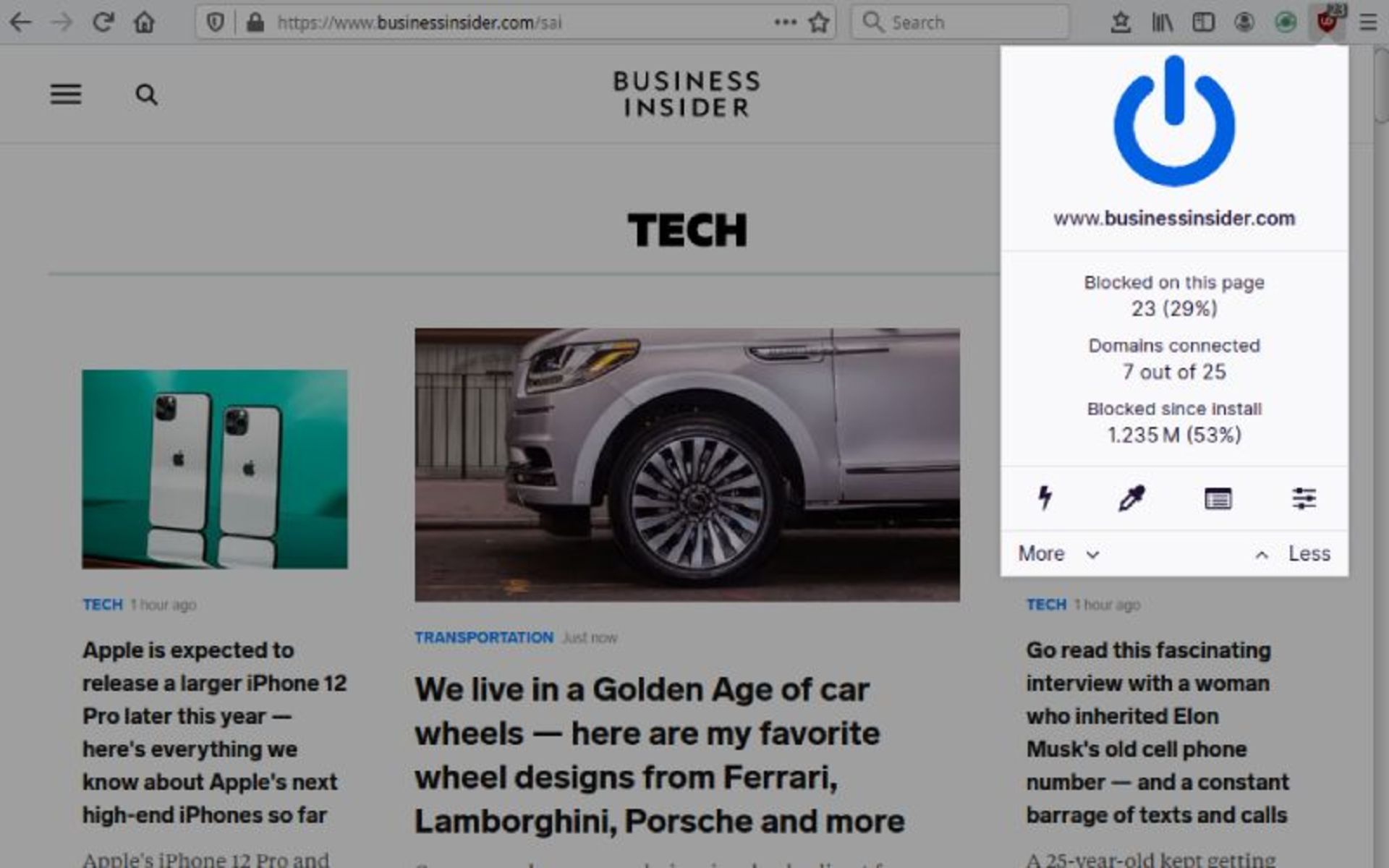Click the dashboard/settings sliders icon
Screen dimensions: 1389x868
pyautogui.click(x=1303, y=498)
